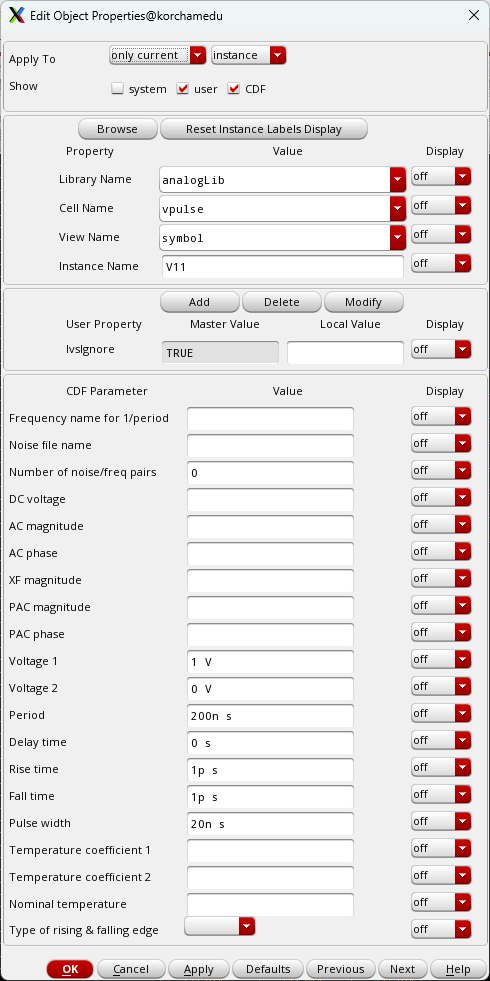The height and width of the screenshot is (981, 490).
Task: Open the 'only current' Apply To dropdown
Action: 158,55
